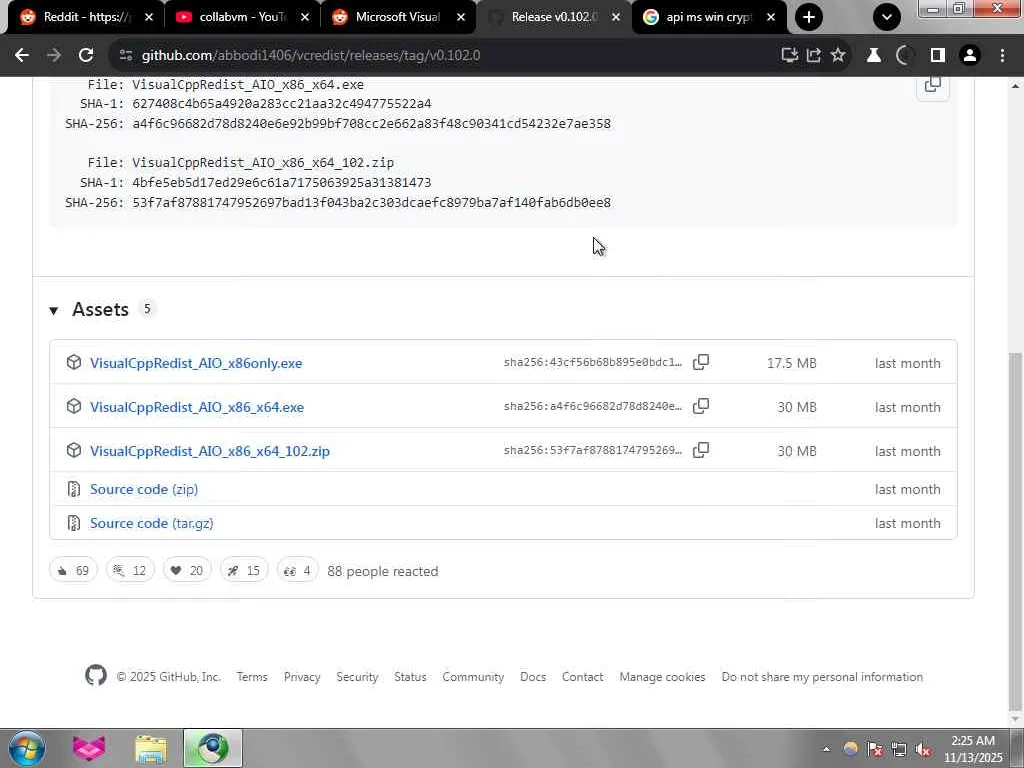The height and width of the screenshot is (768, 1024).
Task: Close the collabvm YouTube tab
Action: (304, 17)
